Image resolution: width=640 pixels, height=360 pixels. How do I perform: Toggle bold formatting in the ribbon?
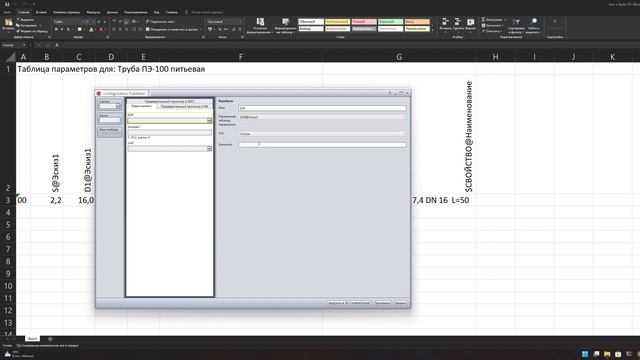(56, 29)
